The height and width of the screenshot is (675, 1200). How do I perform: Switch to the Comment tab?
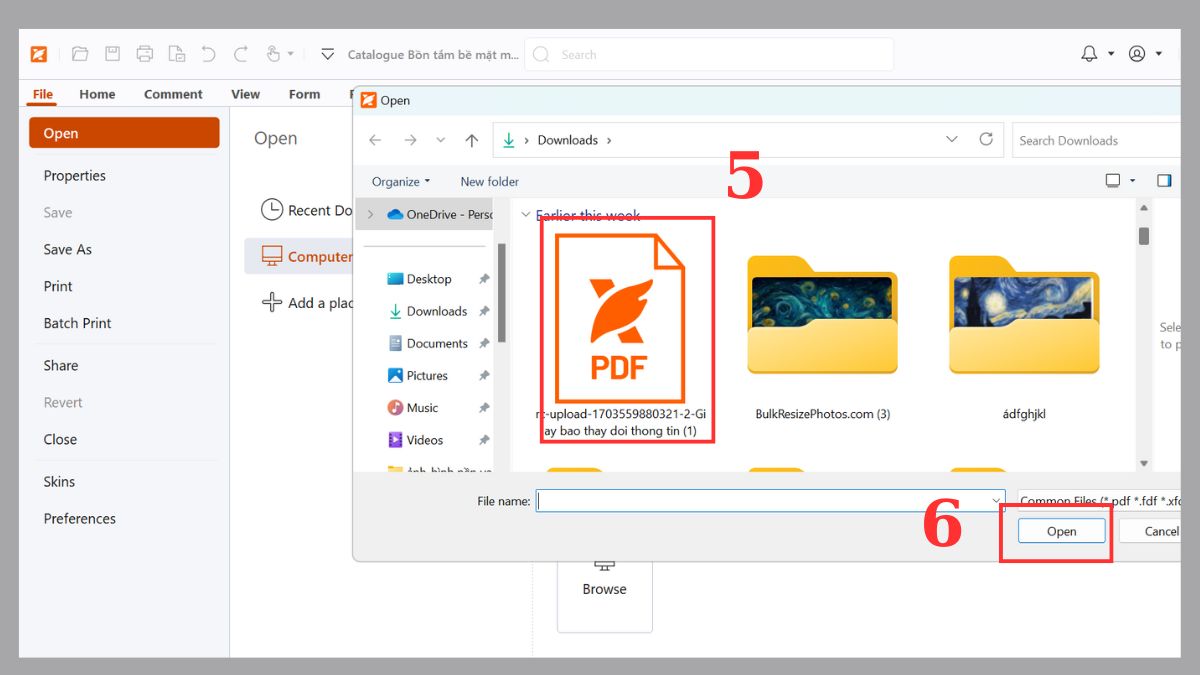click(173, 94)
